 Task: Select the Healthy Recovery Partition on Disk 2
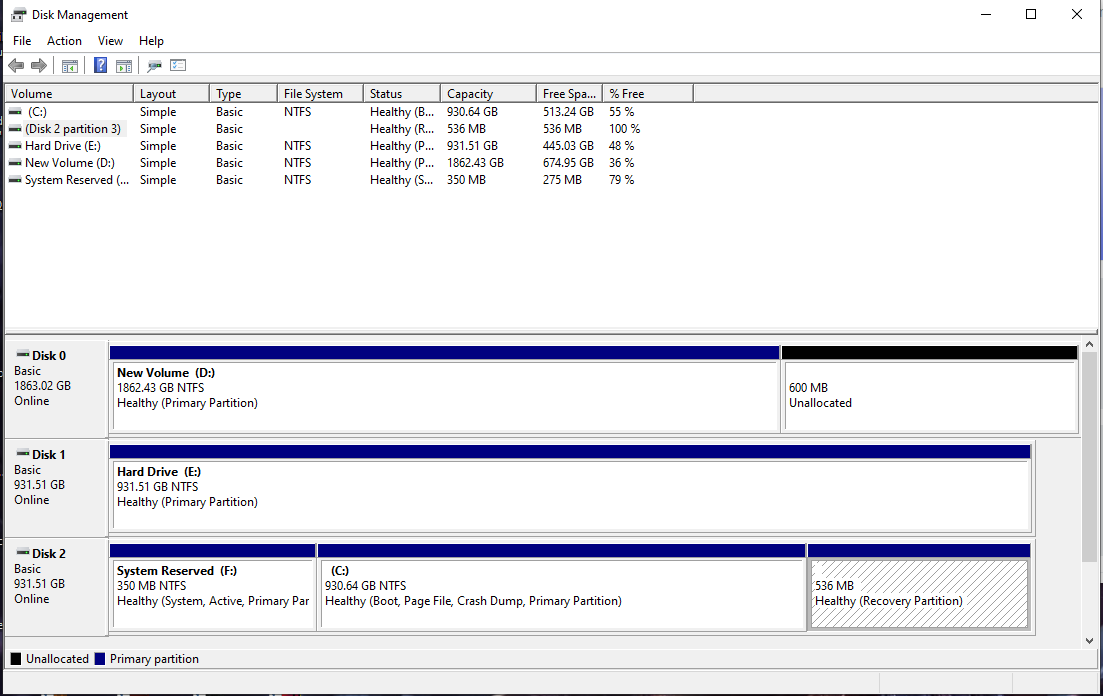click(x=918, y=590)
